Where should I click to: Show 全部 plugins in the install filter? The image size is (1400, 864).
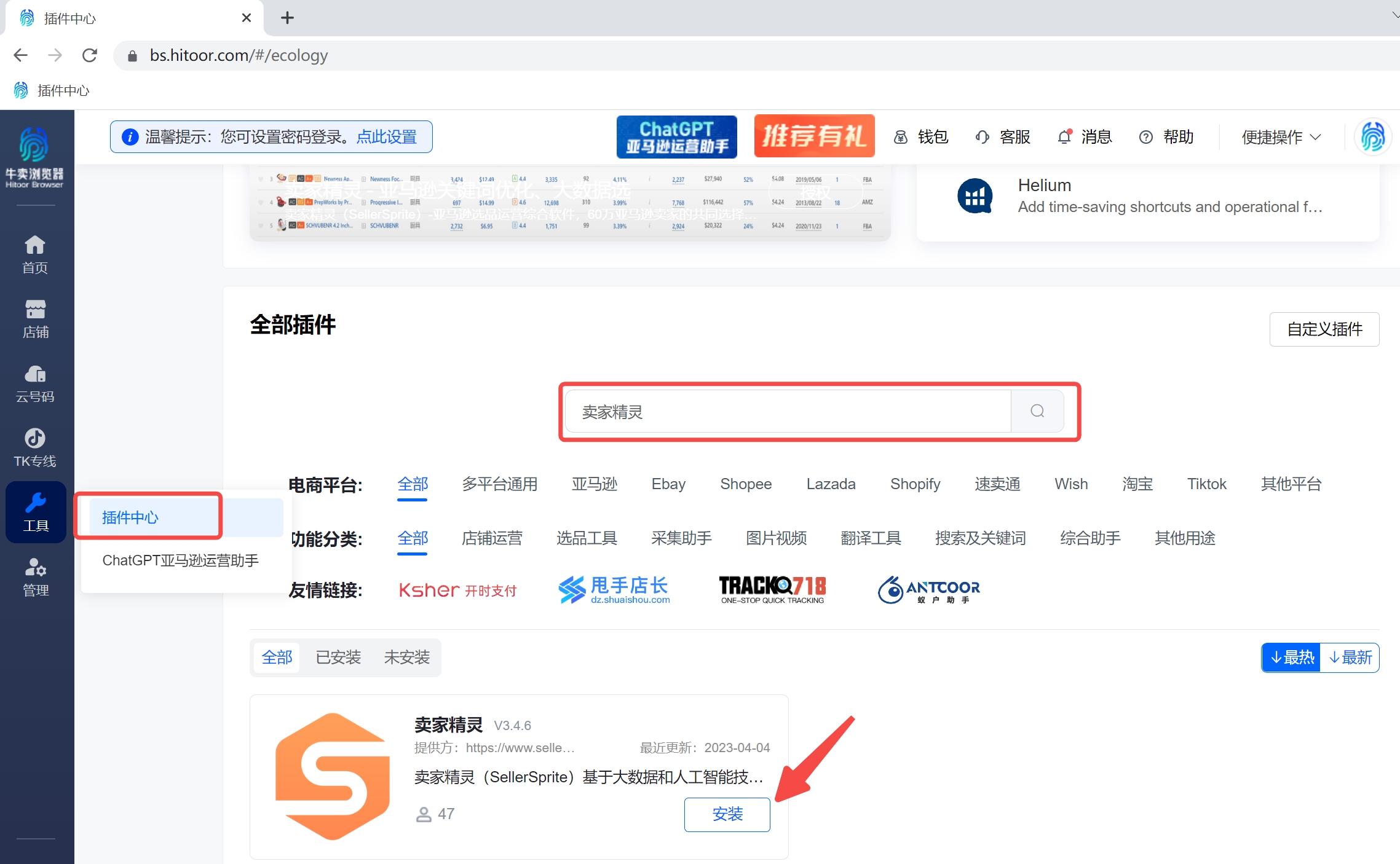277,658
